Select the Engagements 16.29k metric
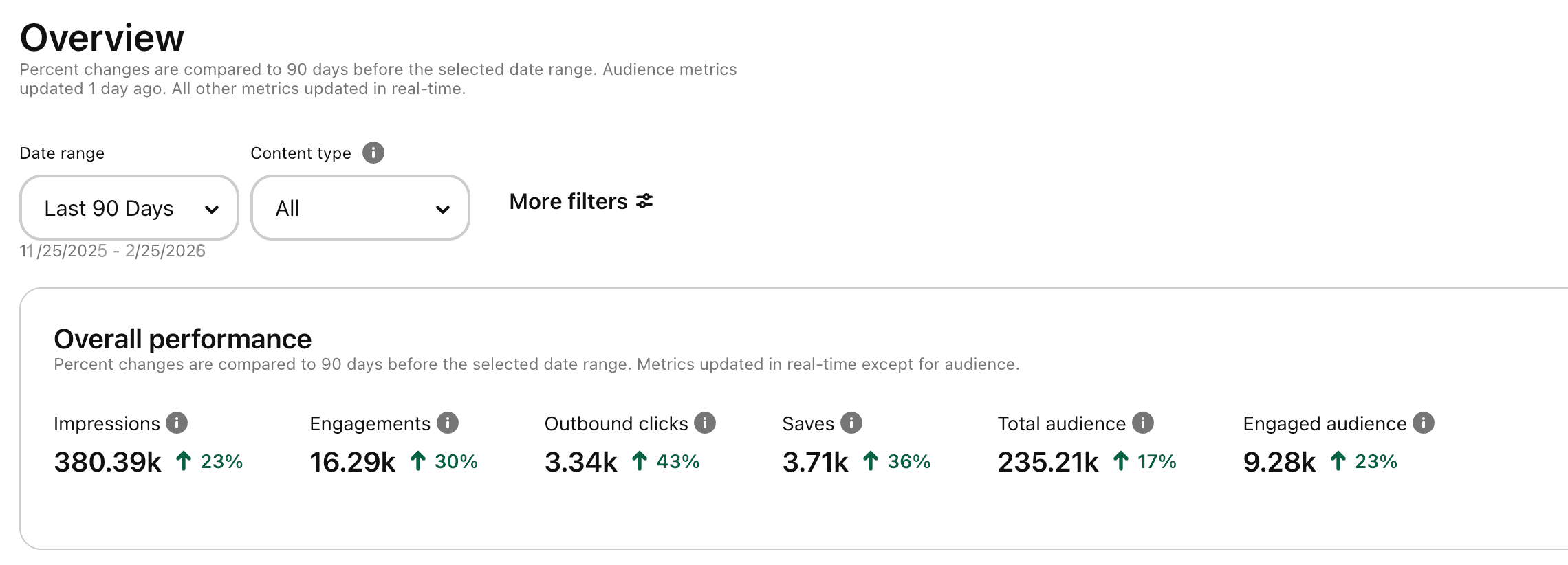Image resolution: width=1568 pixels, height=565 pixels. tap(353, 462)
